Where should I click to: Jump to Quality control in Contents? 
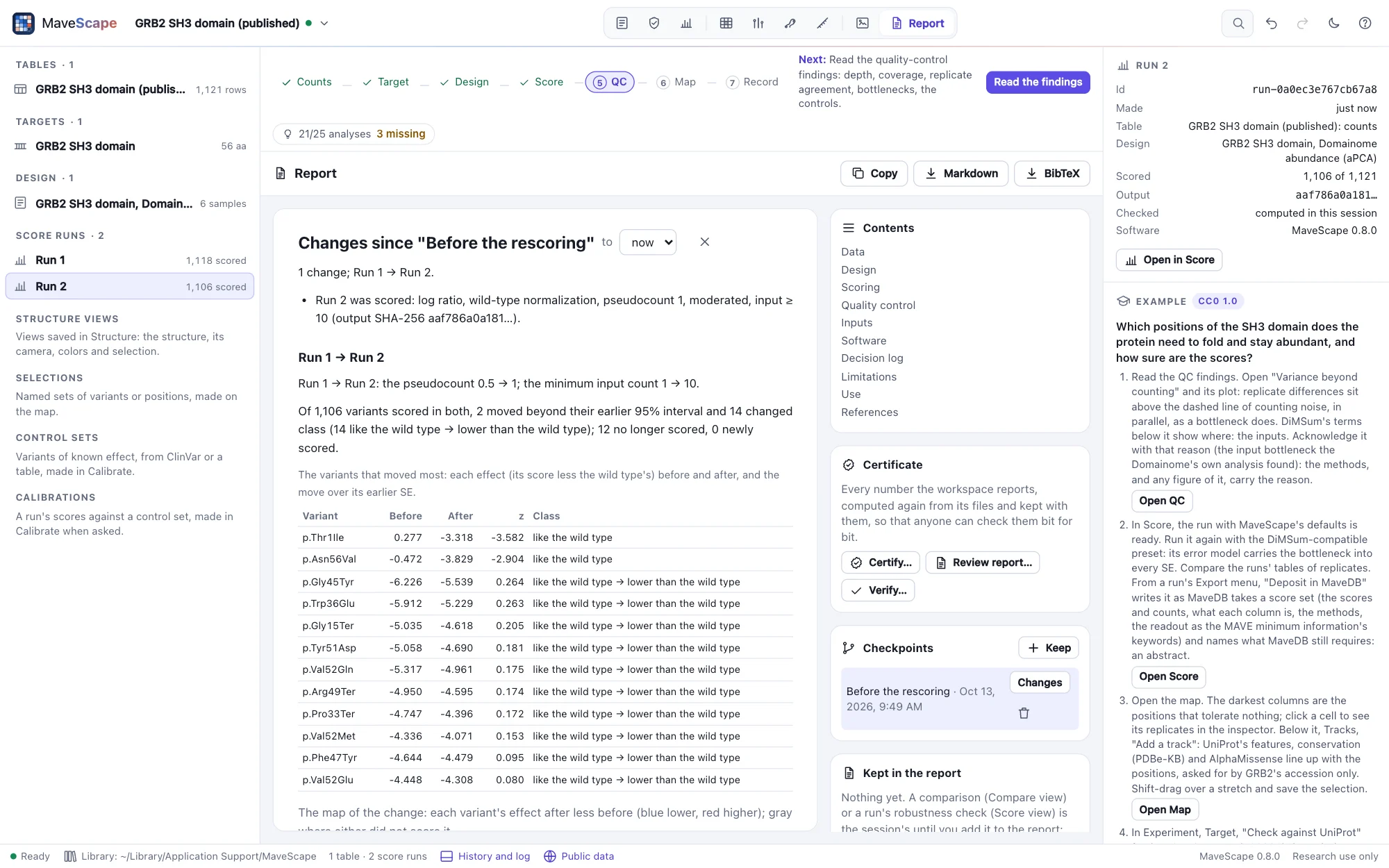878,305
